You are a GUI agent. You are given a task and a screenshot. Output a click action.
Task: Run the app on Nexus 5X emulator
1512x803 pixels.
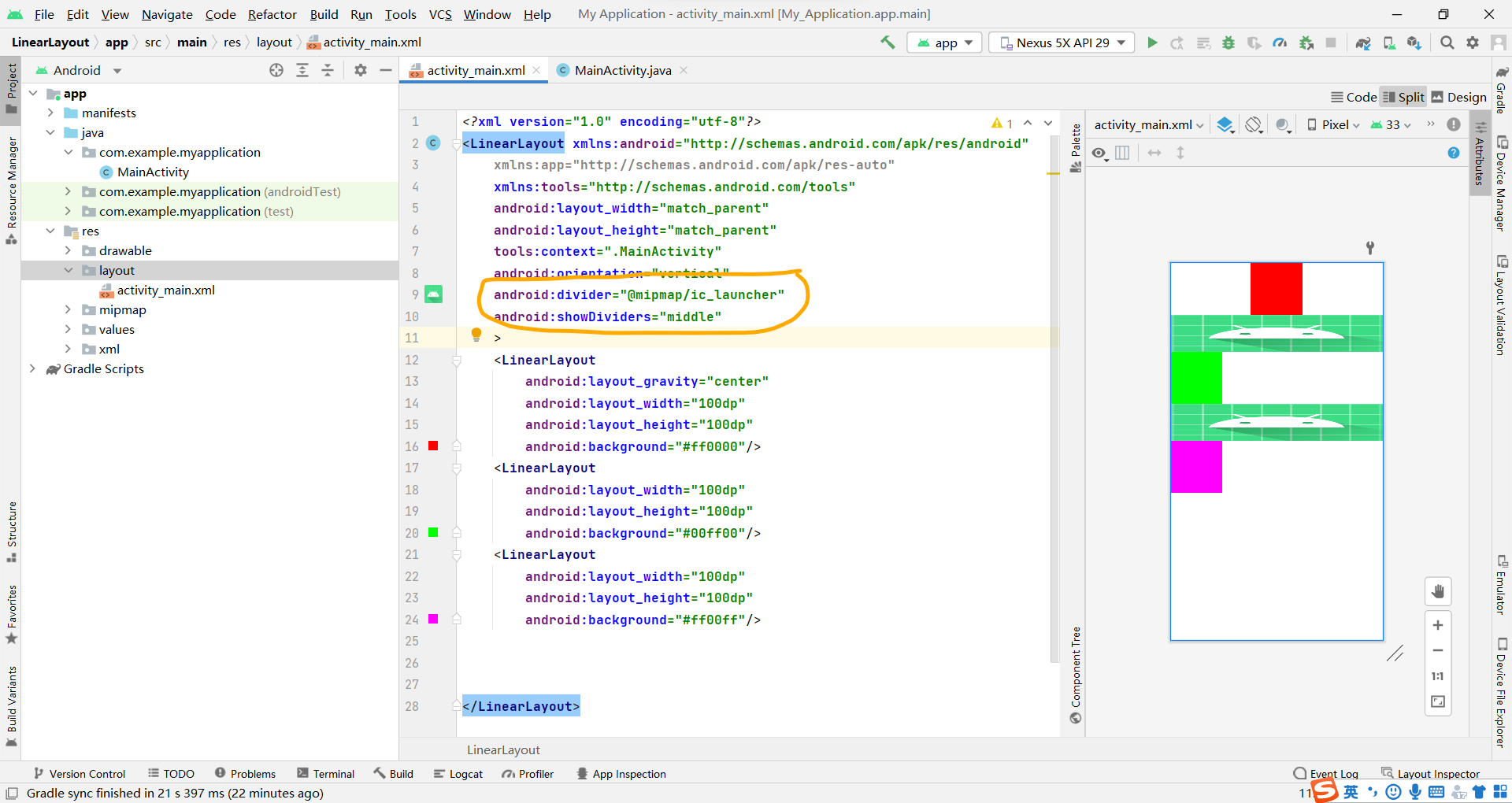1152,43
